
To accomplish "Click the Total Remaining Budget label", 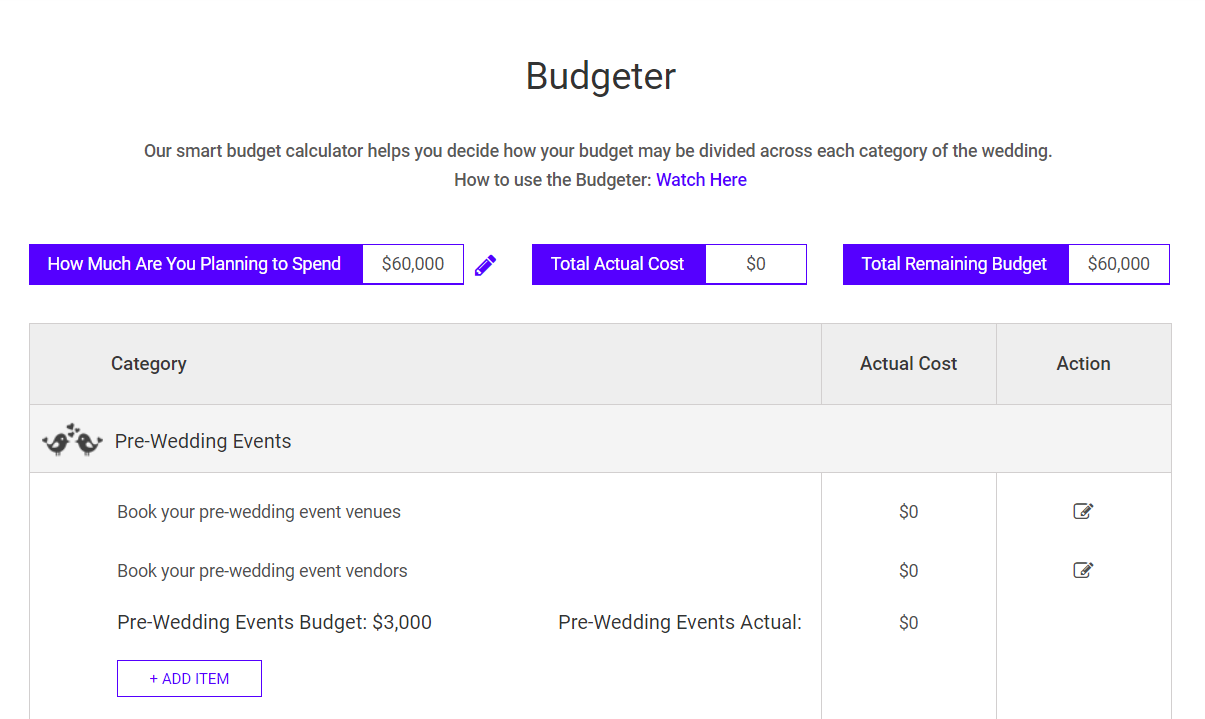I will pyautogui.click(x=954, y=264).
